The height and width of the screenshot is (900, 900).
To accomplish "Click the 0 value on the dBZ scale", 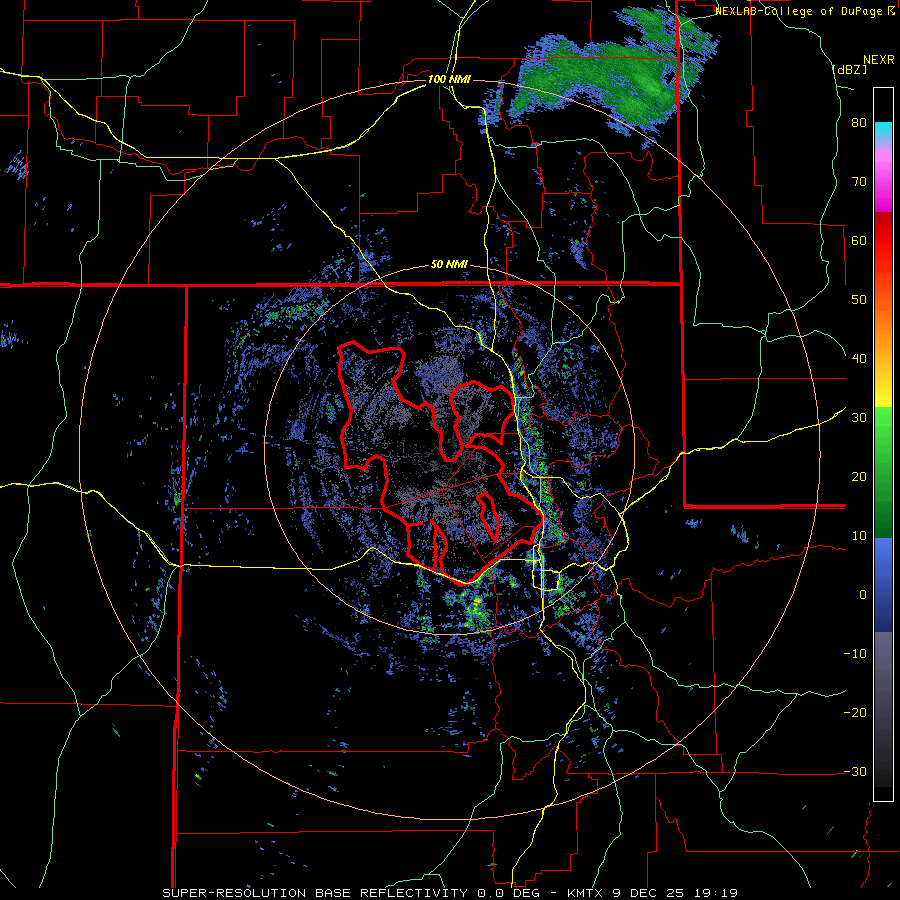I will [863, 595].
